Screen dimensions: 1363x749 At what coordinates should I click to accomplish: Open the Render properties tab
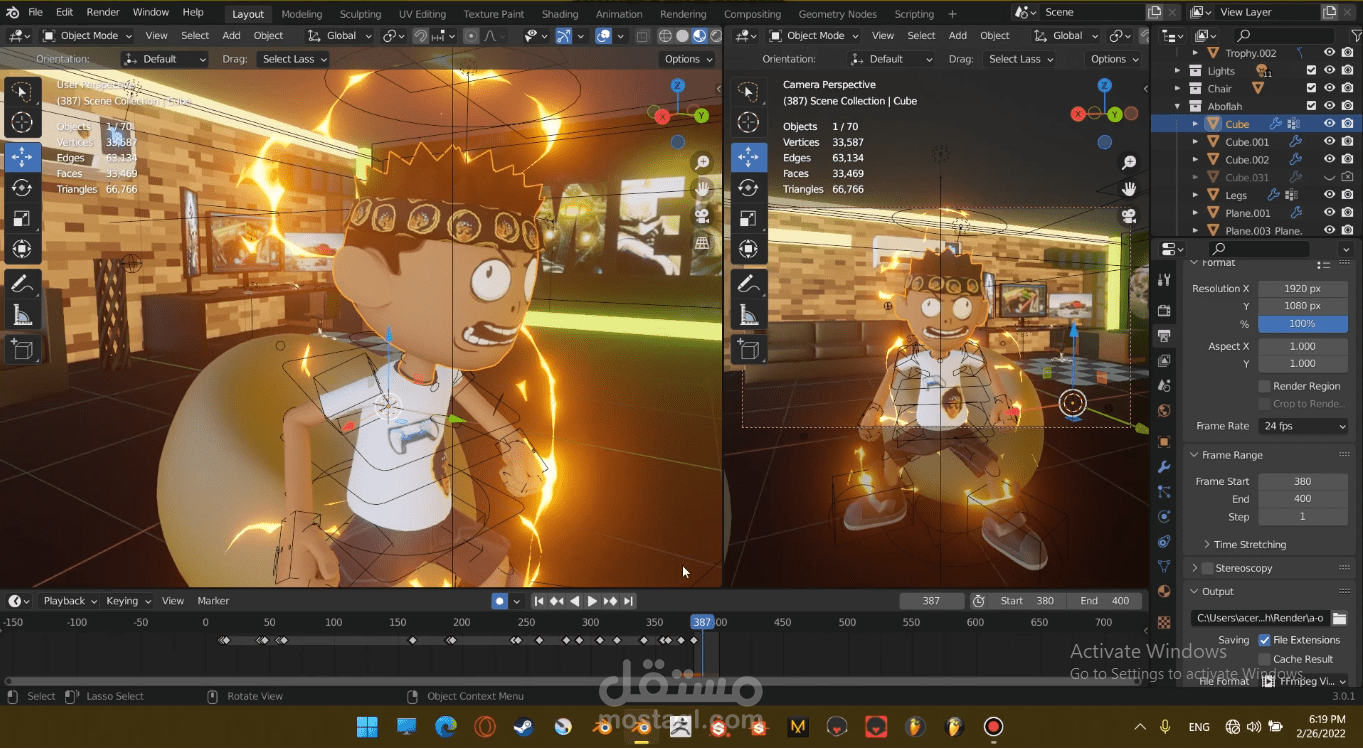coord(1164,311)
